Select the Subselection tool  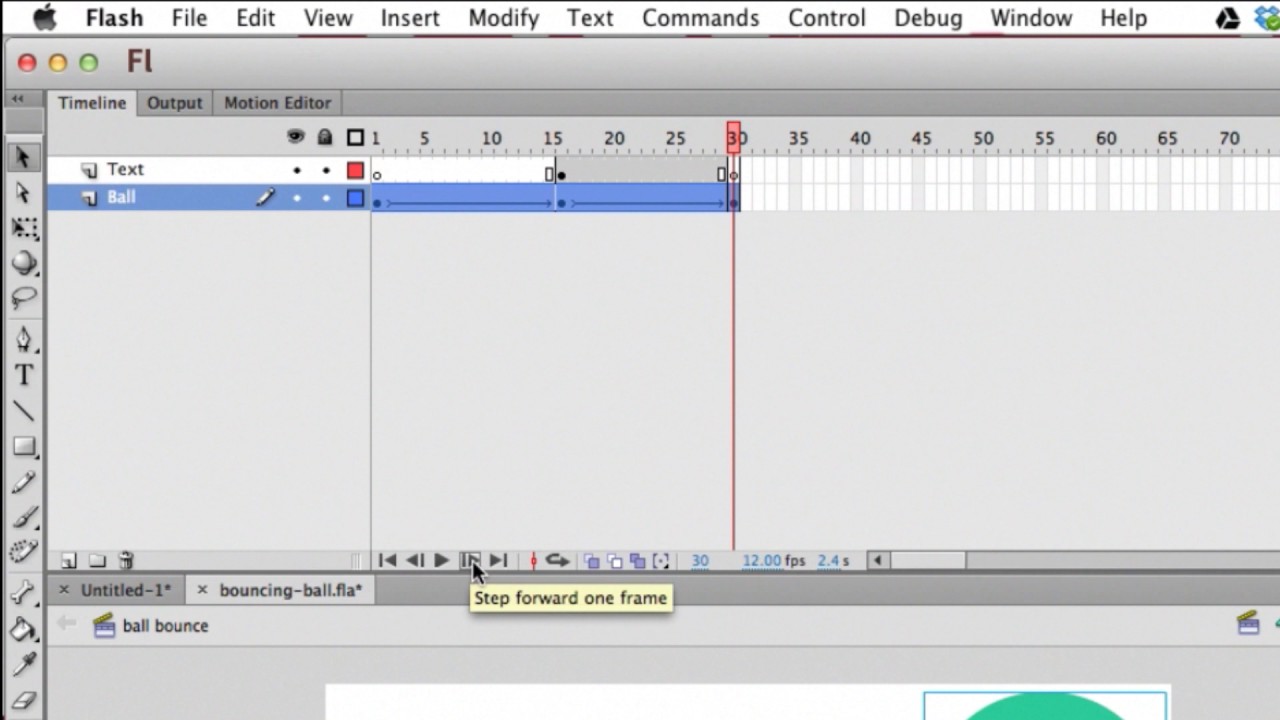23,193
